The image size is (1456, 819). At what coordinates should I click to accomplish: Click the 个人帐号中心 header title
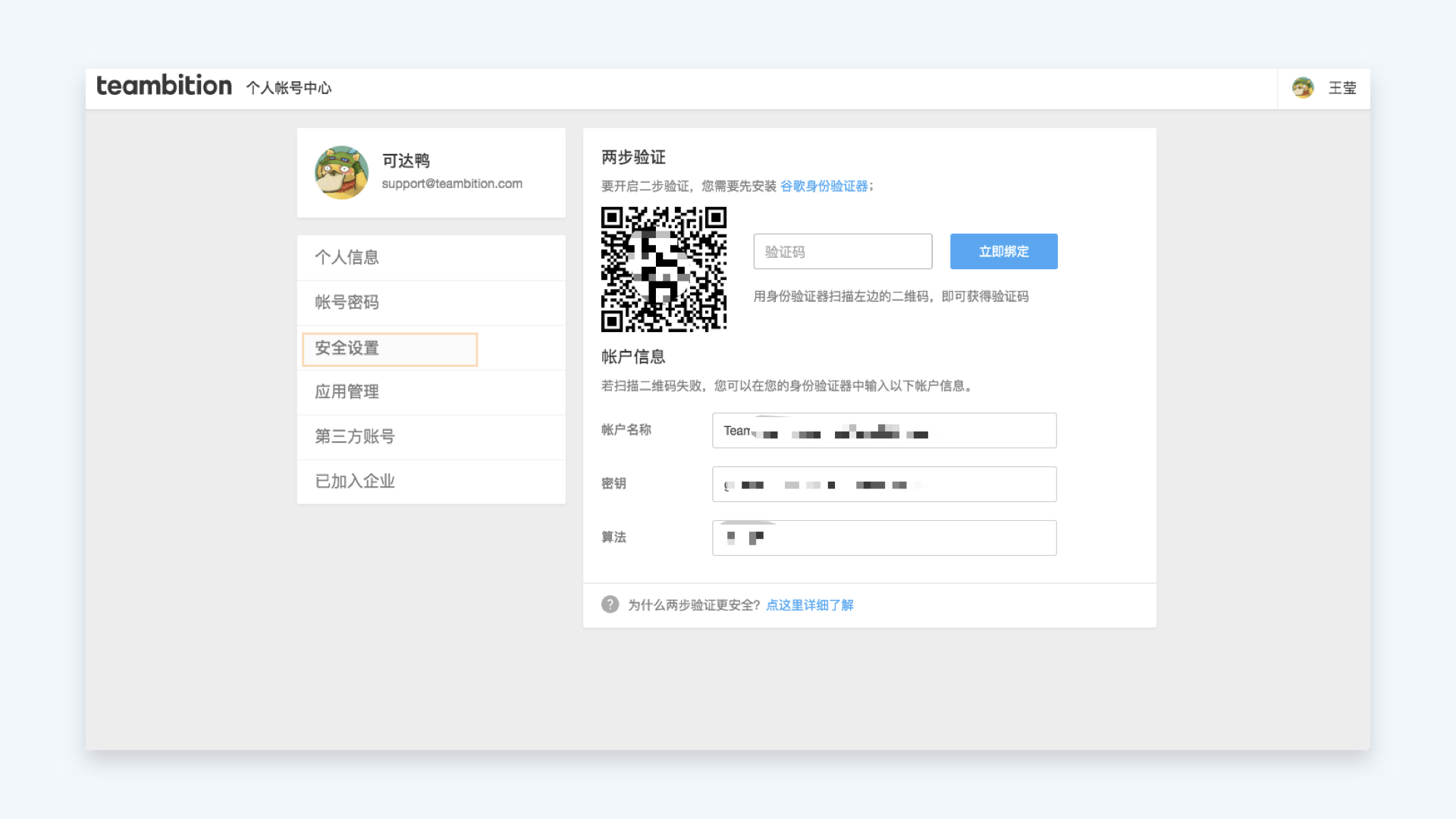click(x=289, y=88)
